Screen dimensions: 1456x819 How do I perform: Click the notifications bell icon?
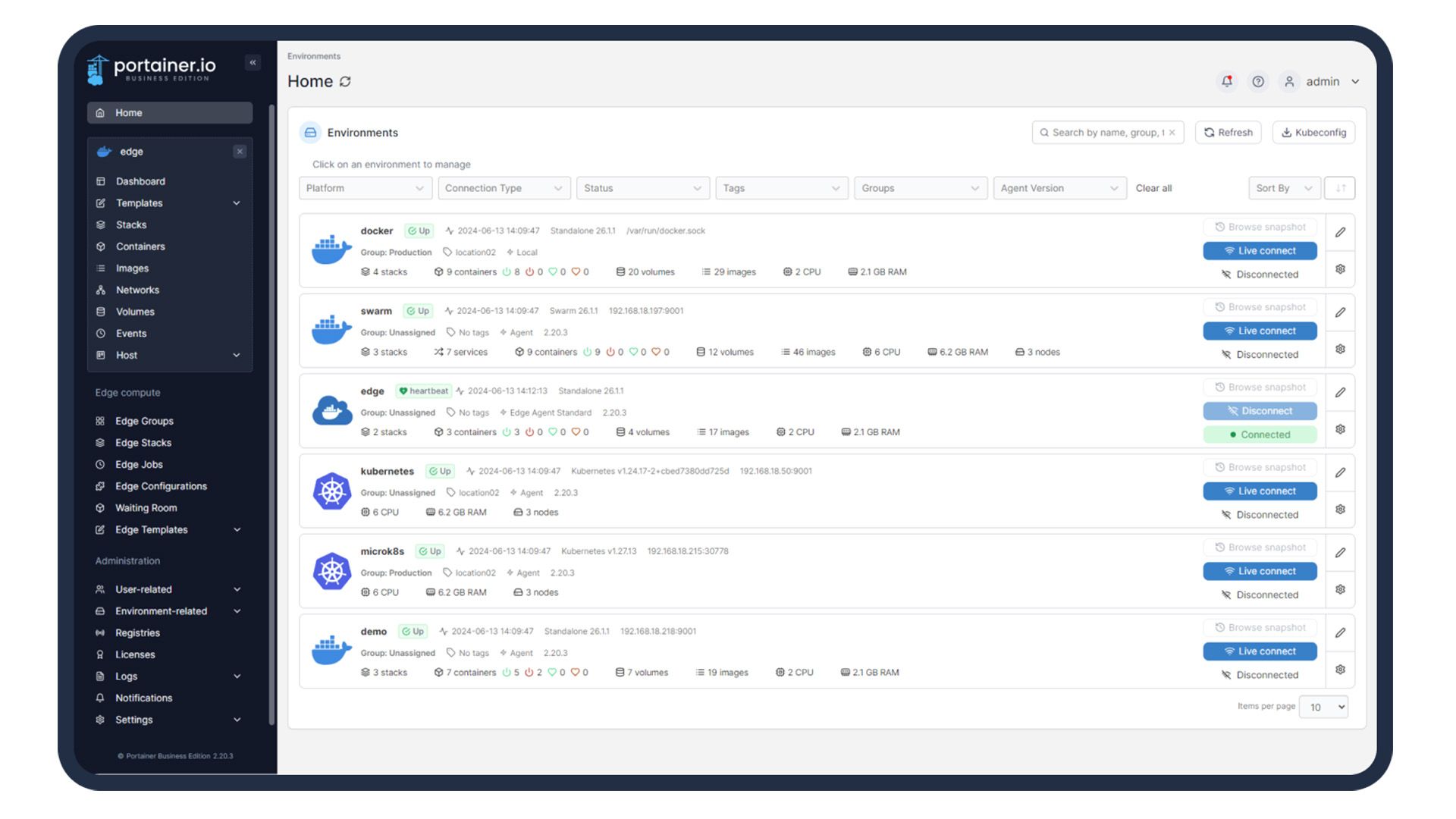pyautogui.click(x=1226, y=81)
